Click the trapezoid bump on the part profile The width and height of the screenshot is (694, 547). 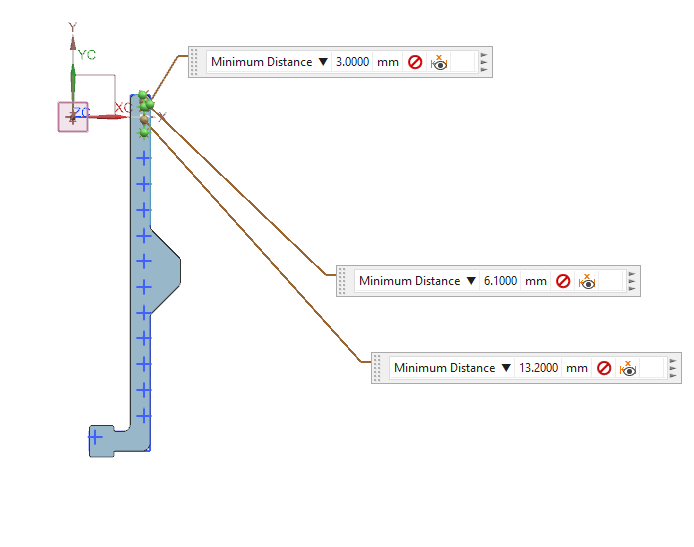(166, 262)
